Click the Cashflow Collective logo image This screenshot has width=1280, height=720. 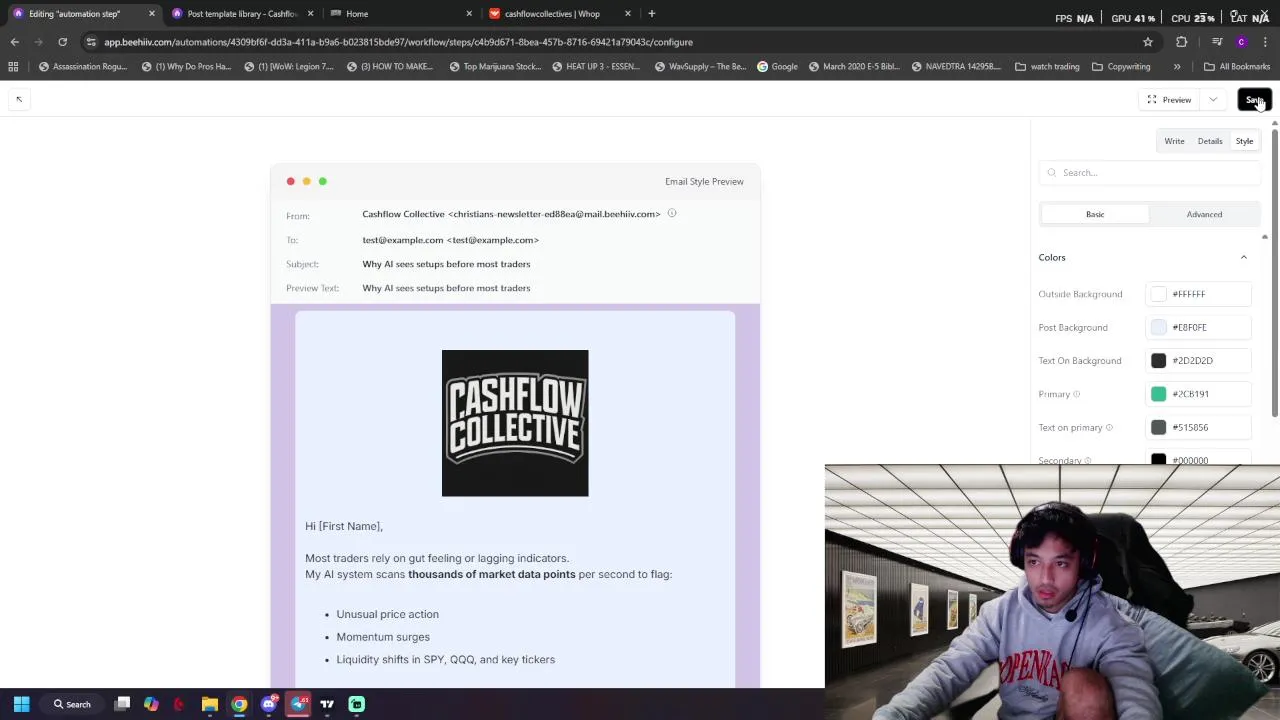pyautogui.click(x=515, y=423)
